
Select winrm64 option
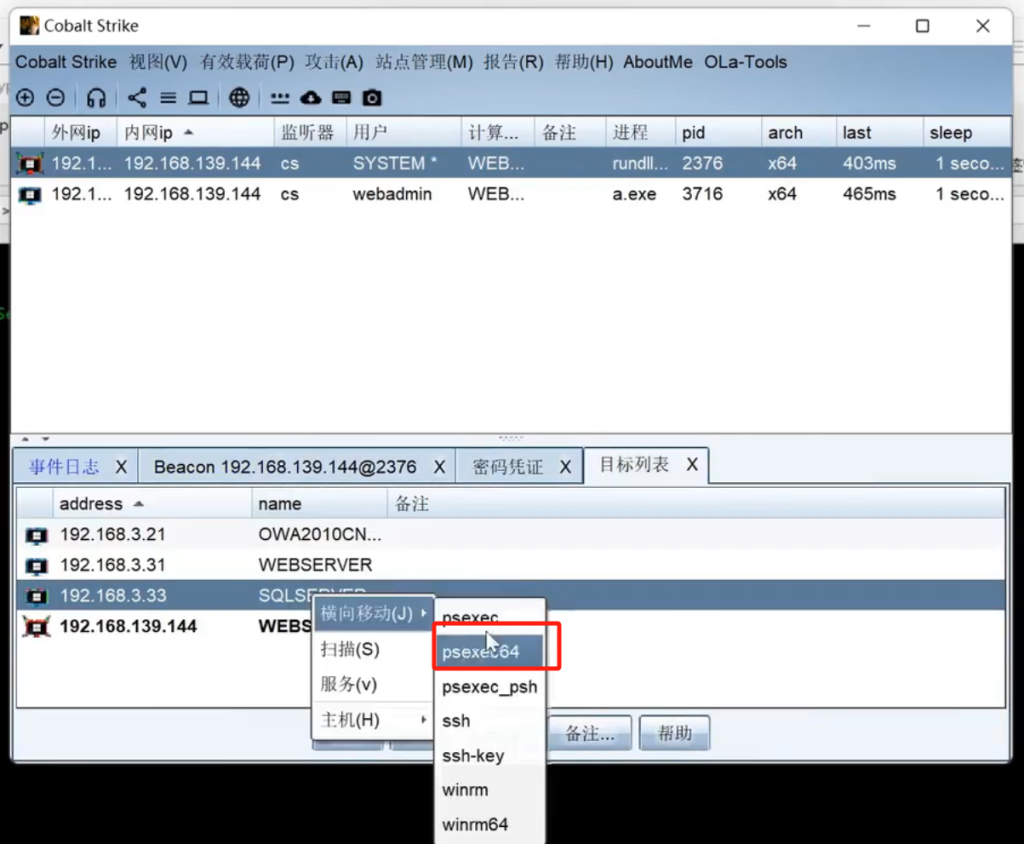(490, 825)
